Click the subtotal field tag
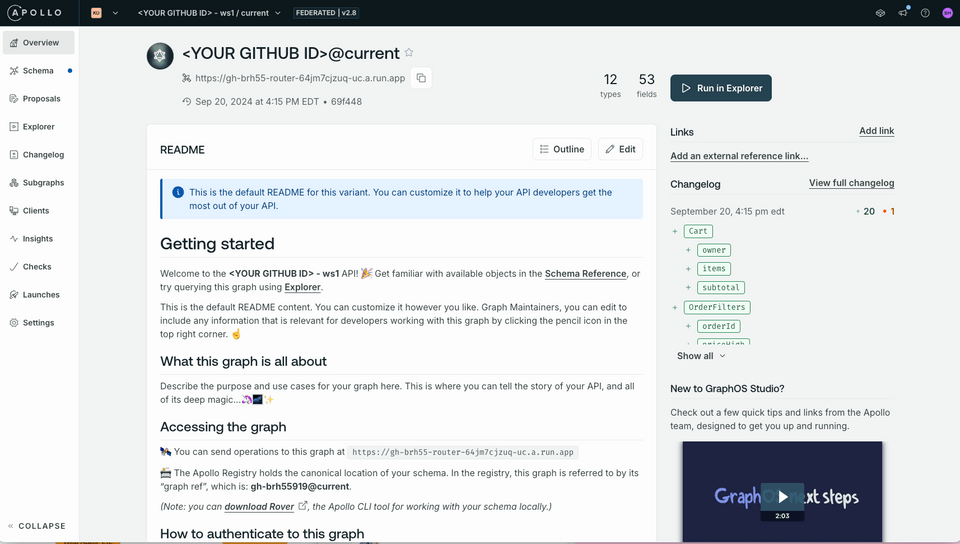Viewport: 960px width, 544px height. (721, 288)
